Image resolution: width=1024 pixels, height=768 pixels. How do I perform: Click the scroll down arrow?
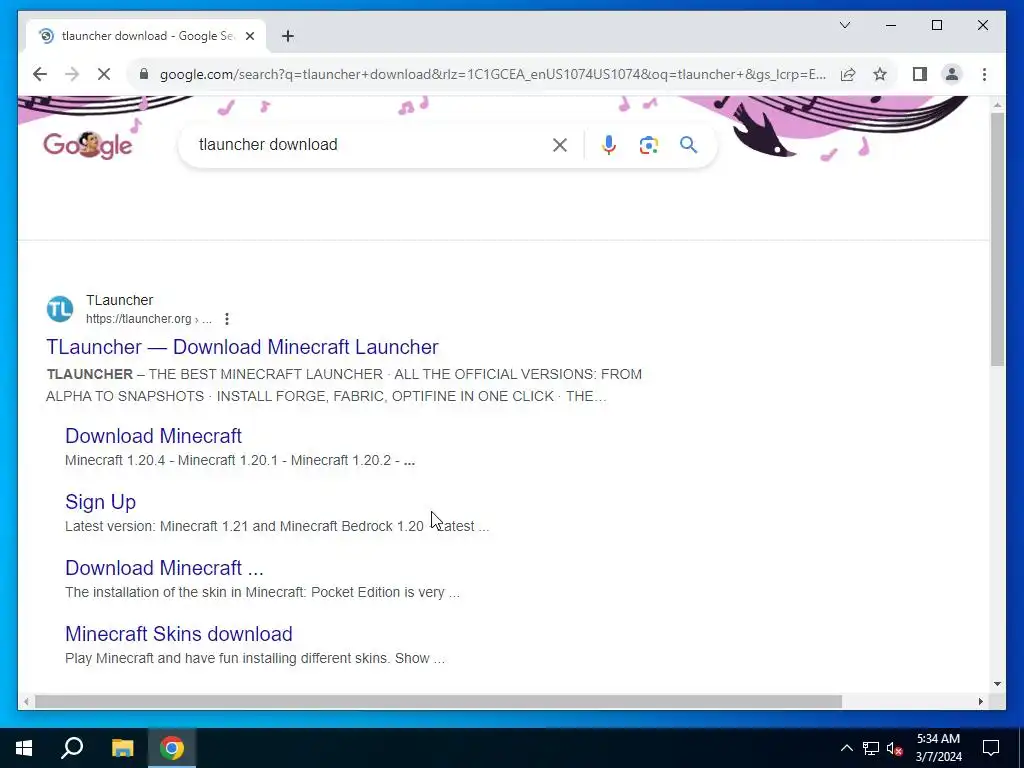[x=997, y=684]
